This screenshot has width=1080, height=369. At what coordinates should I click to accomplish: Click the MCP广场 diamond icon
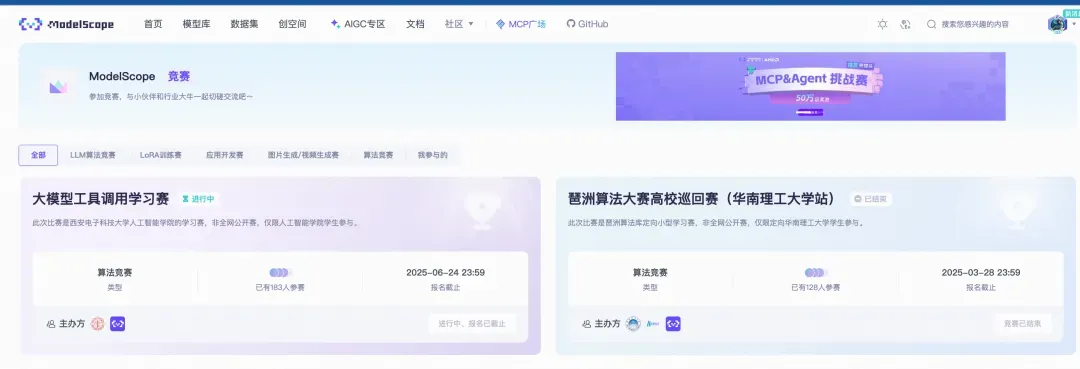(500, 24)
